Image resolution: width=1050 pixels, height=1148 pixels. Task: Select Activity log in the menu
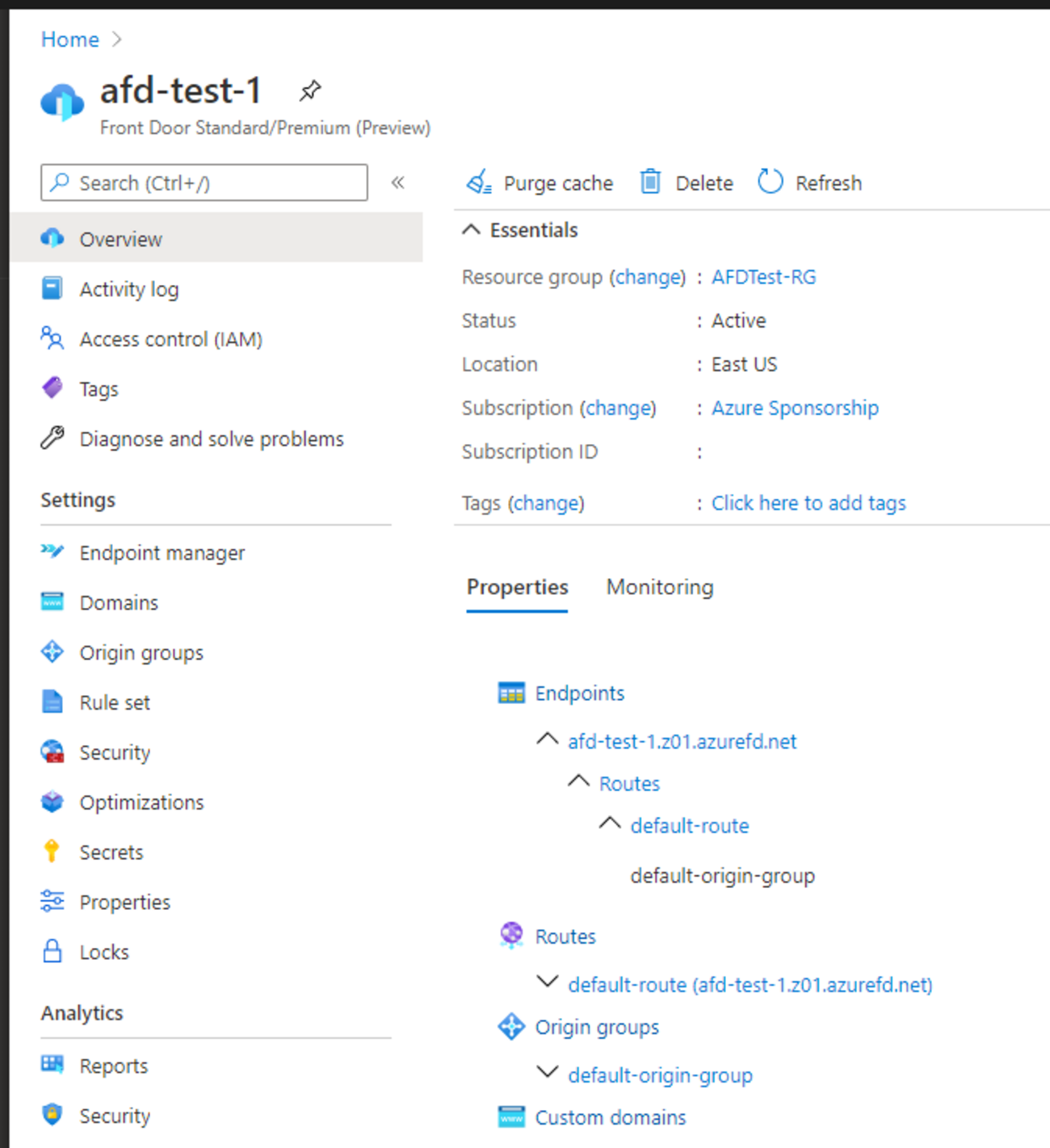(x=129, y=289)
